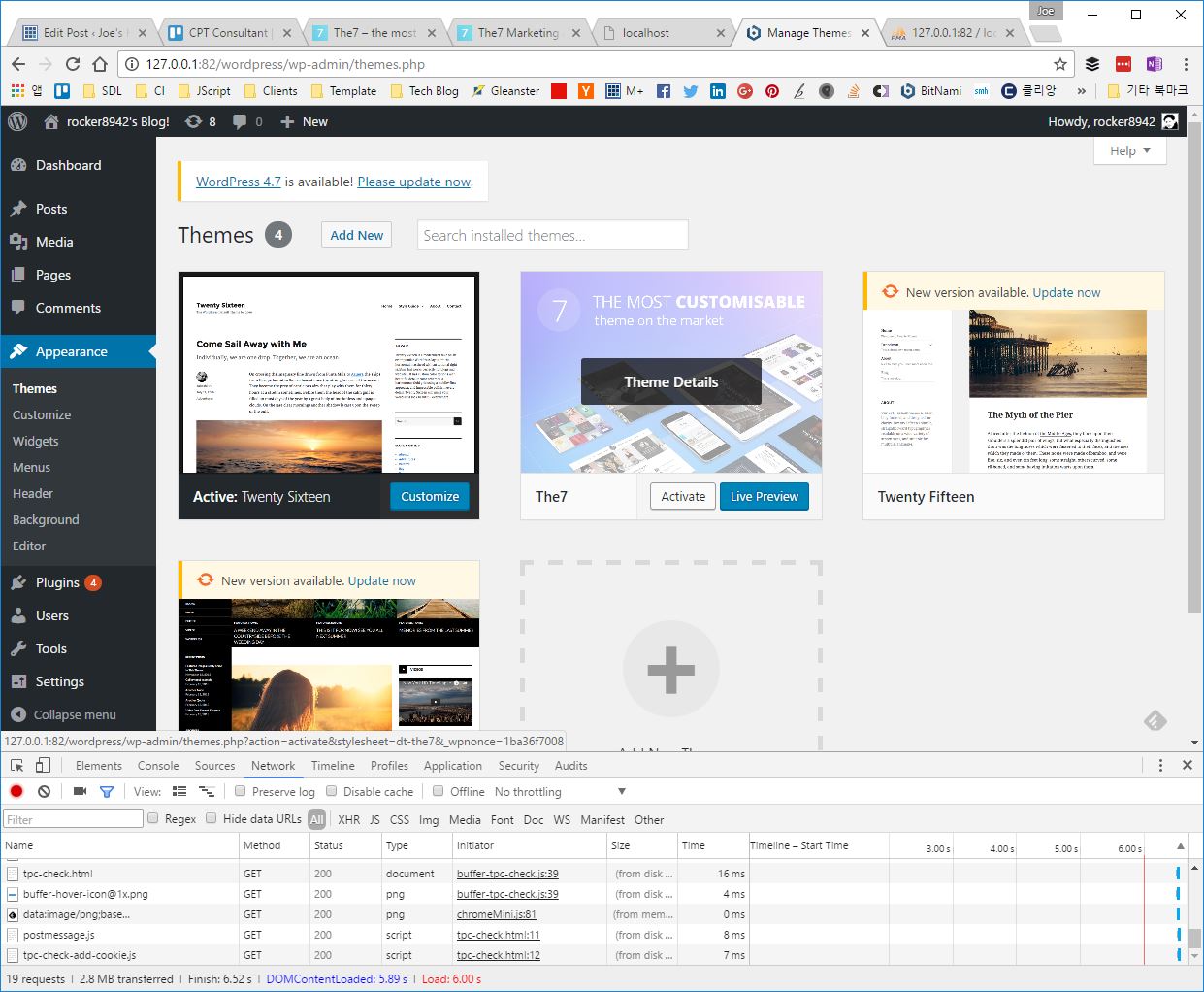The width and height of the screenshot is (1204, 992).
Task: Switch to DevTools Console tab
Action: point(158,765)
